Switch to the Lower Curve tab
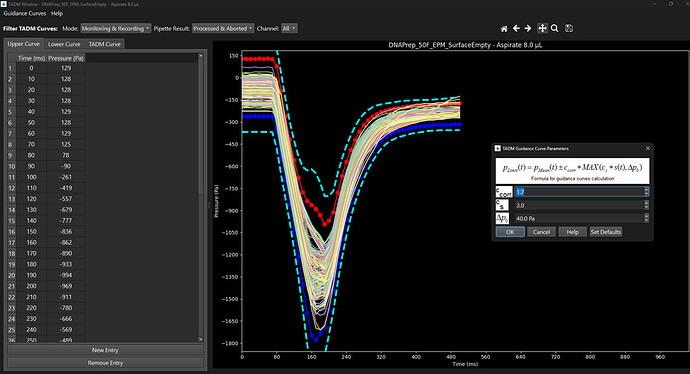The width and height of the screenshot is (690, 374). point(64,44)
